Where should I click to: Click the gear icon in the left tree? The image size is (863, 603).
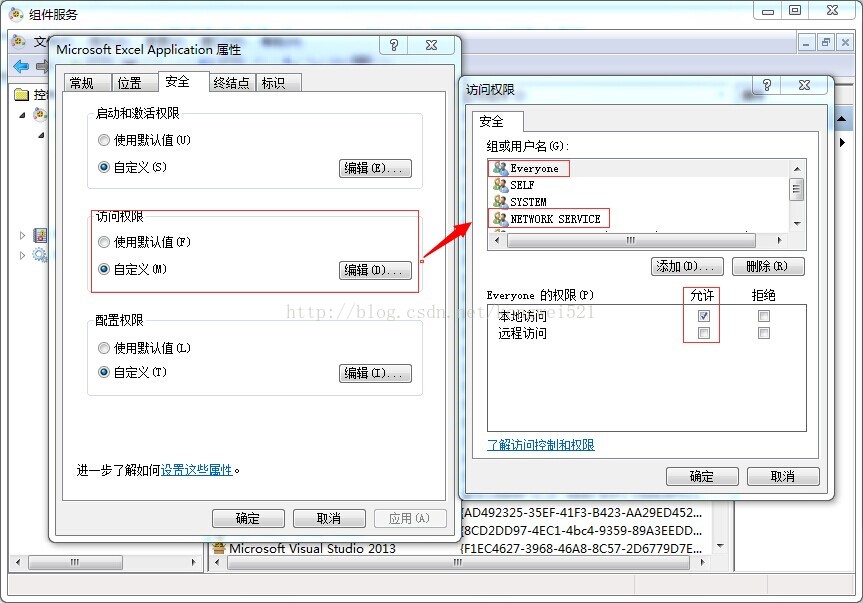pos(40,255)
